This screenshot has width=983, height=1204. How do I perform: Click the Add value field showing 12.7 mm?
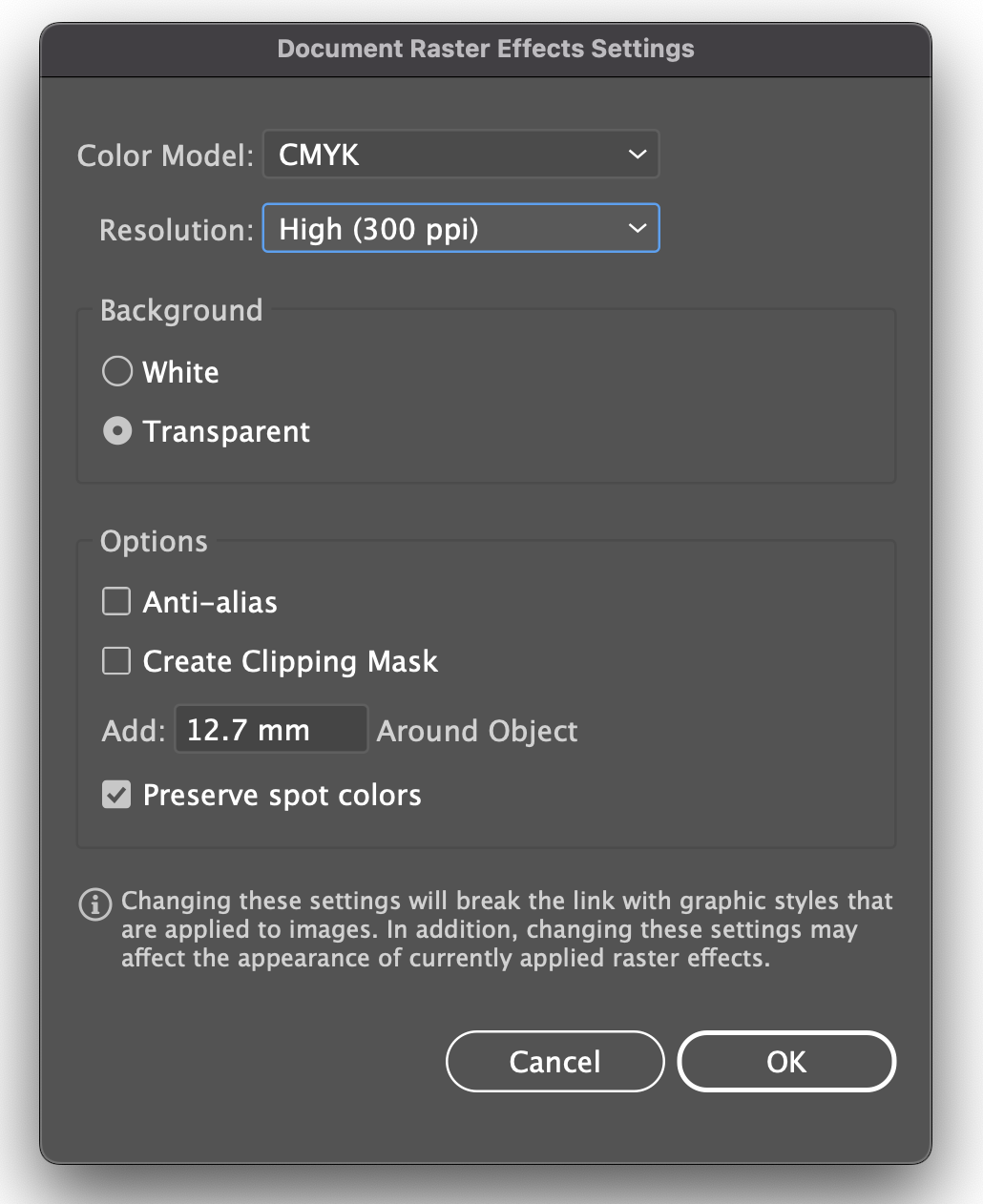coord(270,729)
